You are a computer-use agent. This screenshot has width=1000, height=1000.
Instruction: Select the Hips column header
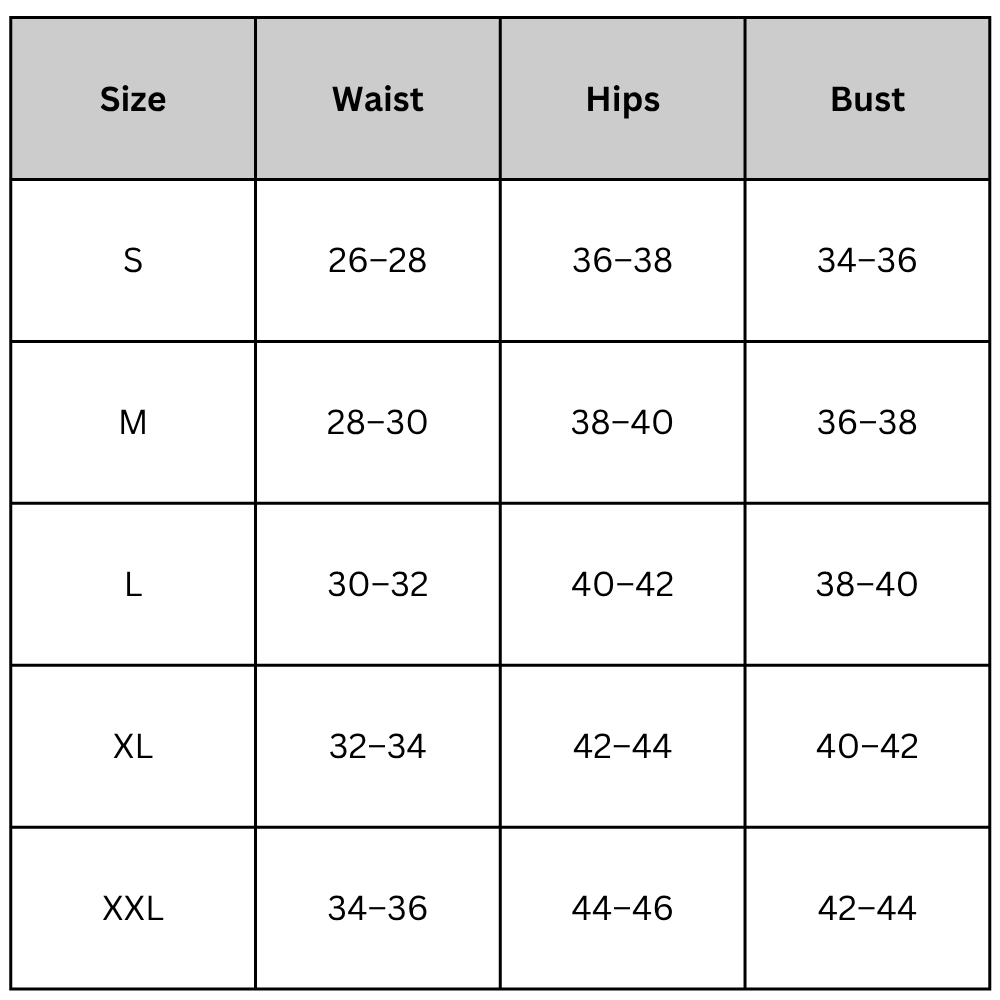[x=622, y=99]
